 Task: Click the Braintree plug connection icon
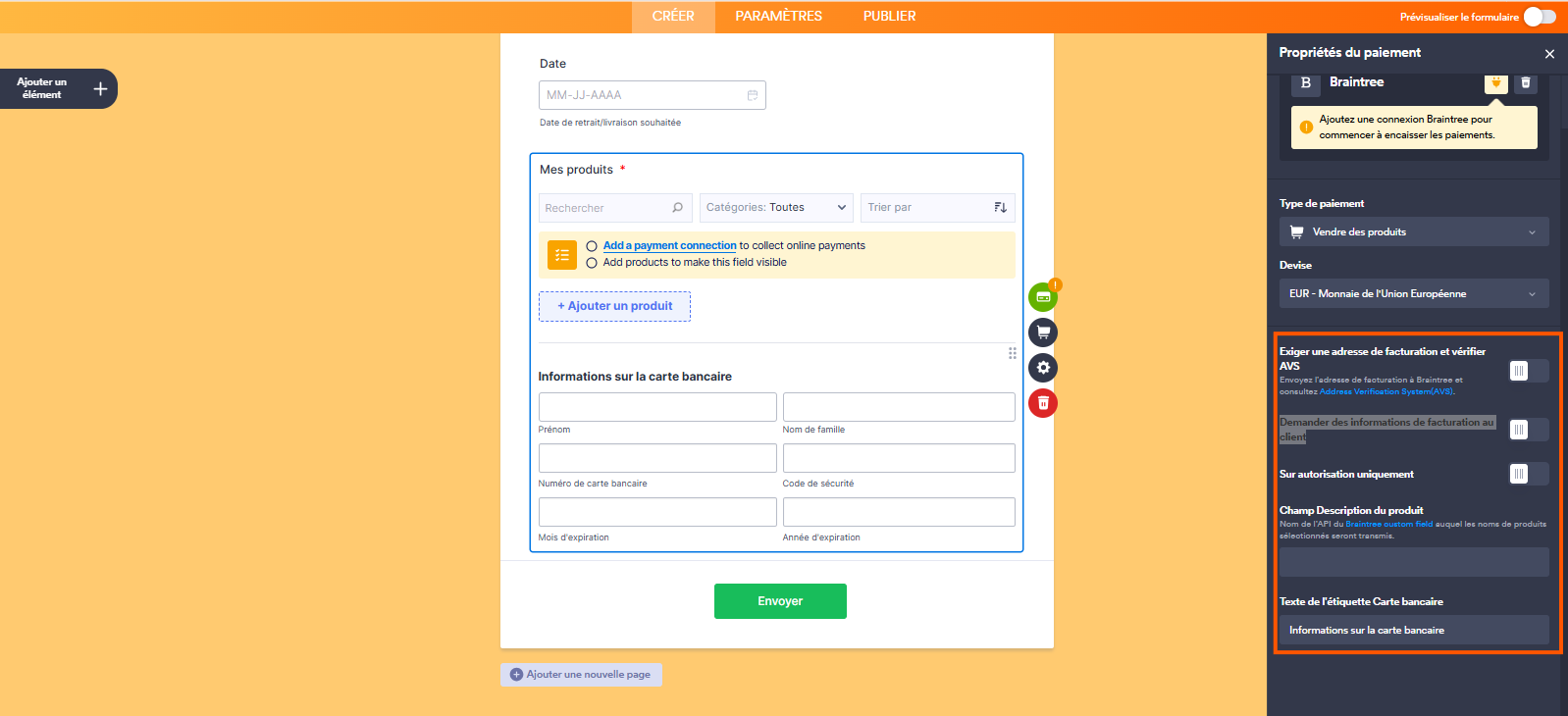(1495, 83)
